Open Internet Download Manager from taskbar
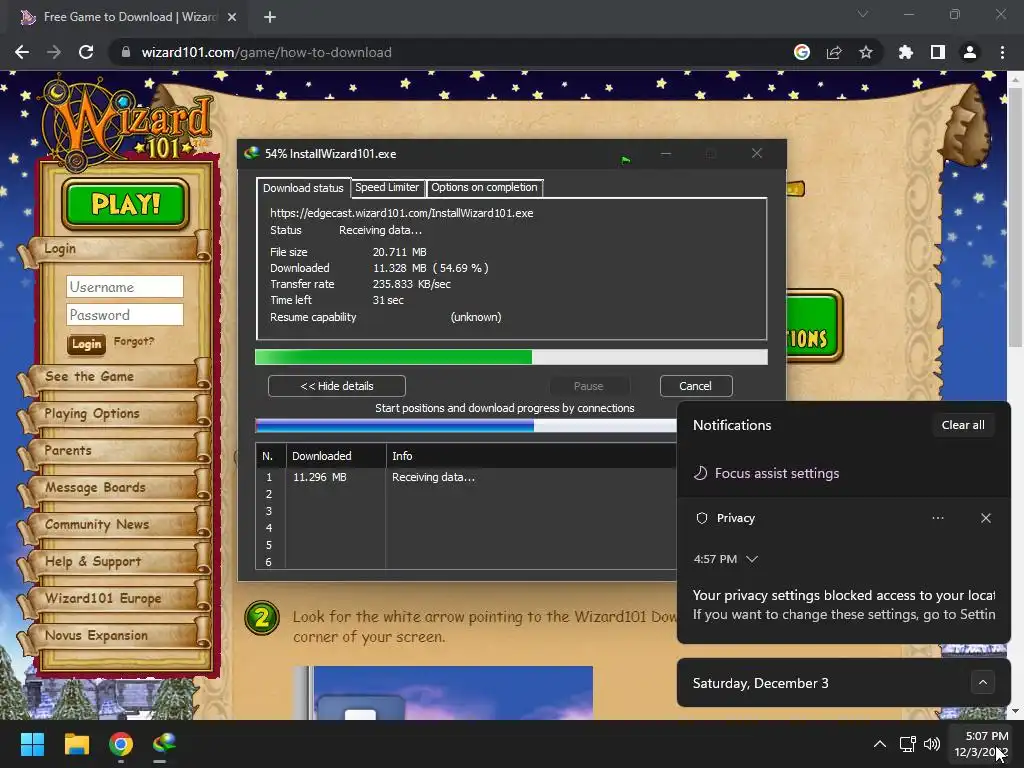The width and height of the screenshot is (1024, 768). 164,744
